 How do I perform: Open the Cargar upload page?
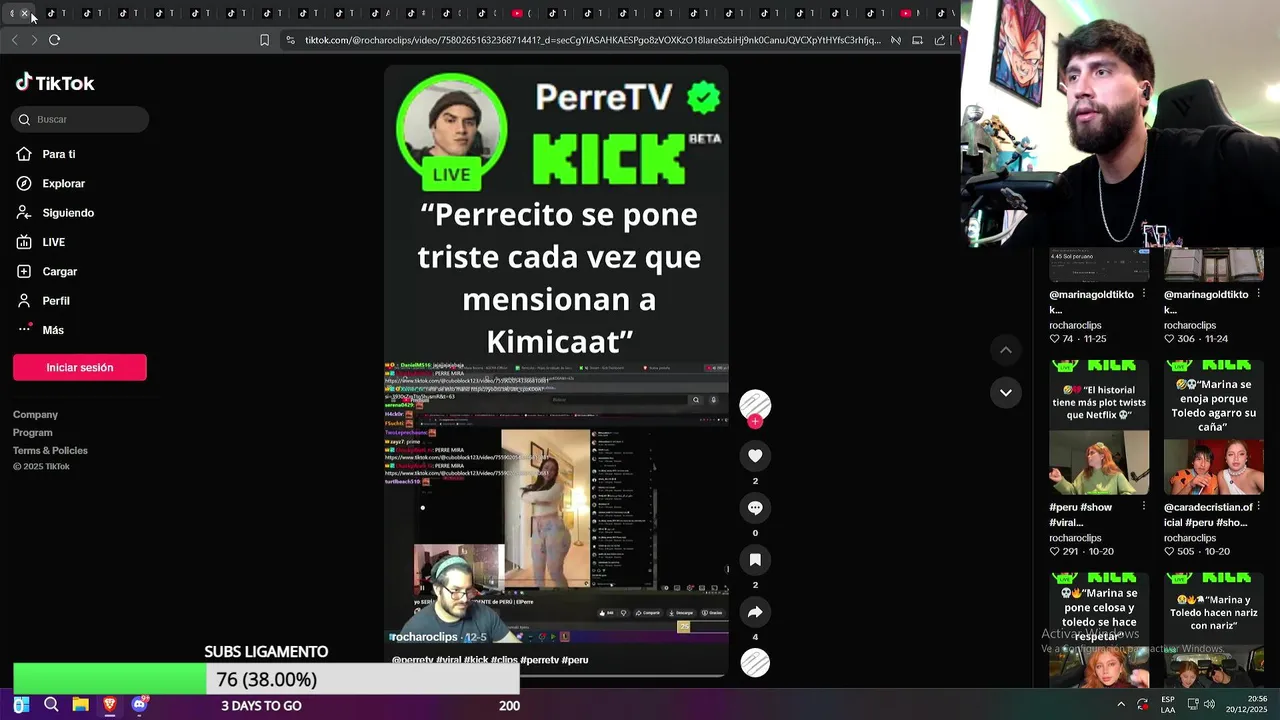point(47,271)
